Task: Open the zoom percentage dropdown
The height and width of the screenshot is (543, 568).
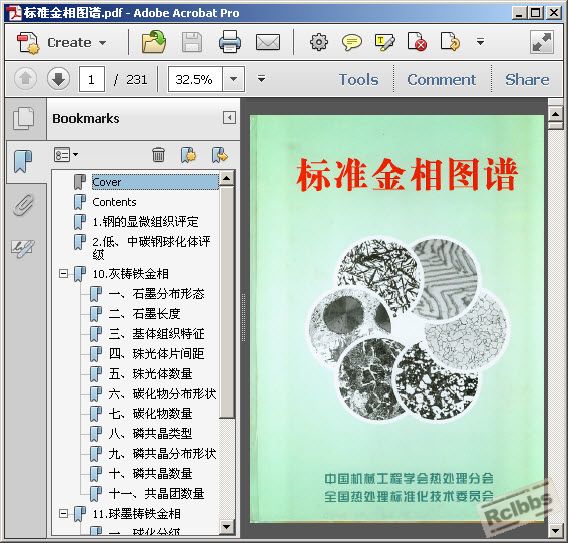Action: (233, 79)
